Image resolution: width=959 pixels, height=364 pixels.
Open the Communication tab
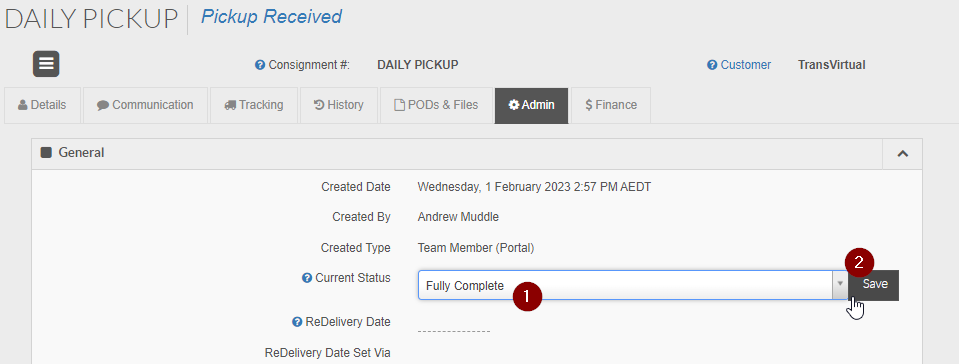tap(145, 105)
